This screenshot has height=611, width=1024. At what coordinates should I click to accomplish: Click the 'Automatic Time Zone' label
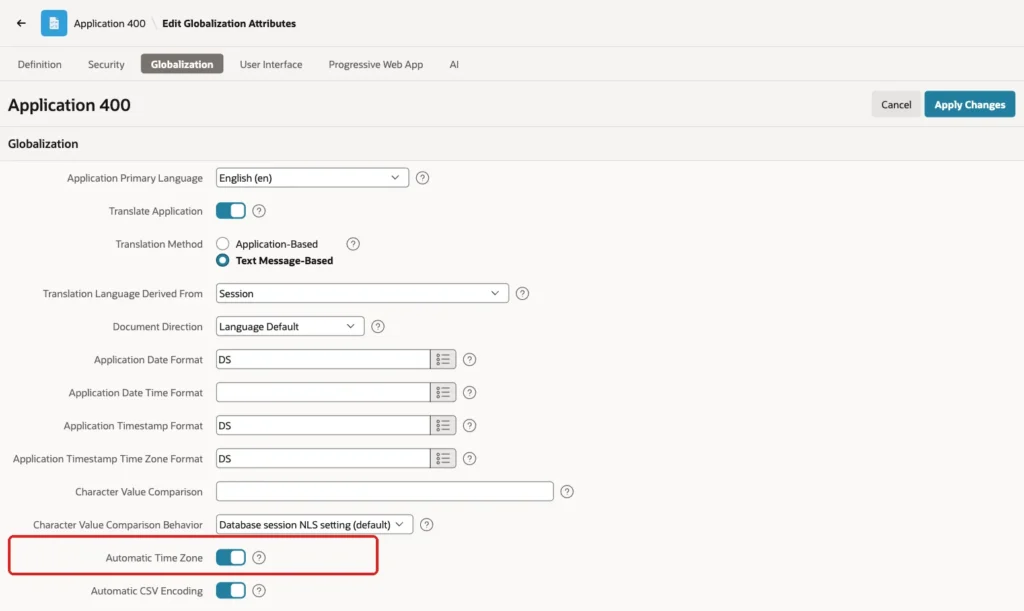[x=154, y=557]
